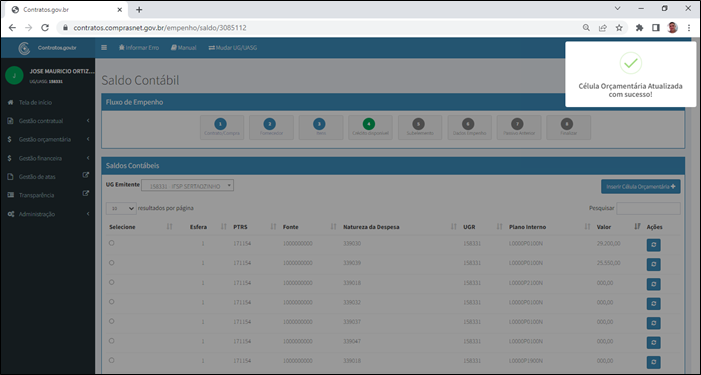Reload the browser page
This screenshot has width=701, height=375.
[x=45, y=28]
